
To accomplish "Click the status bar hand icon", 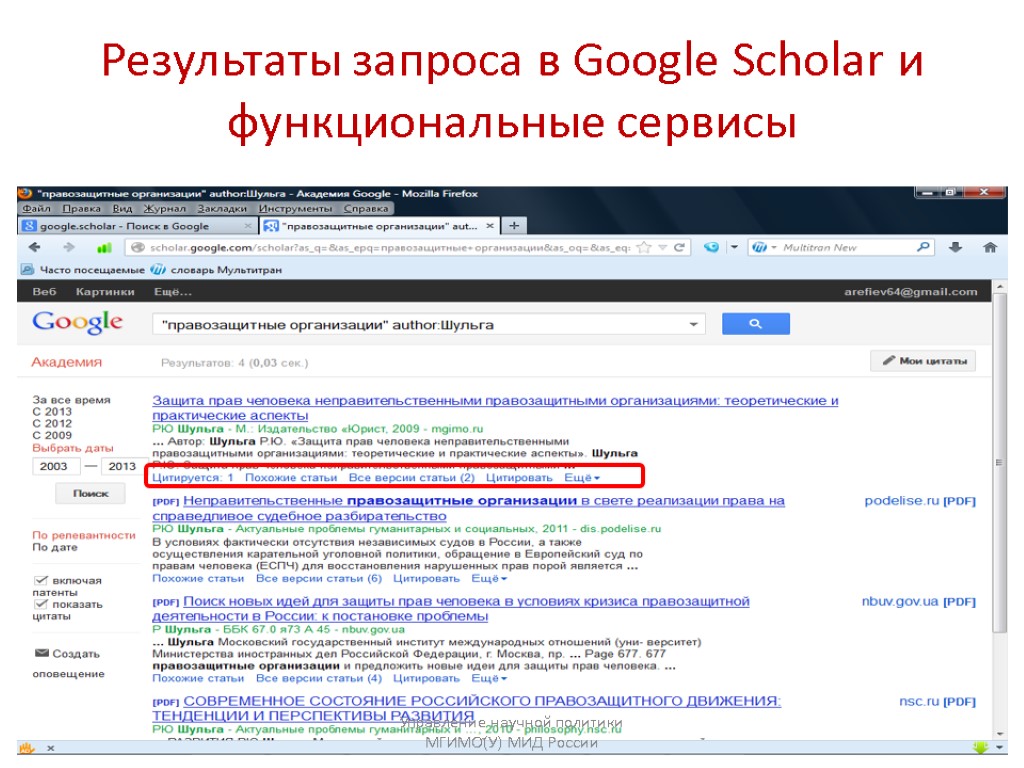I will [x=26, y=748].
